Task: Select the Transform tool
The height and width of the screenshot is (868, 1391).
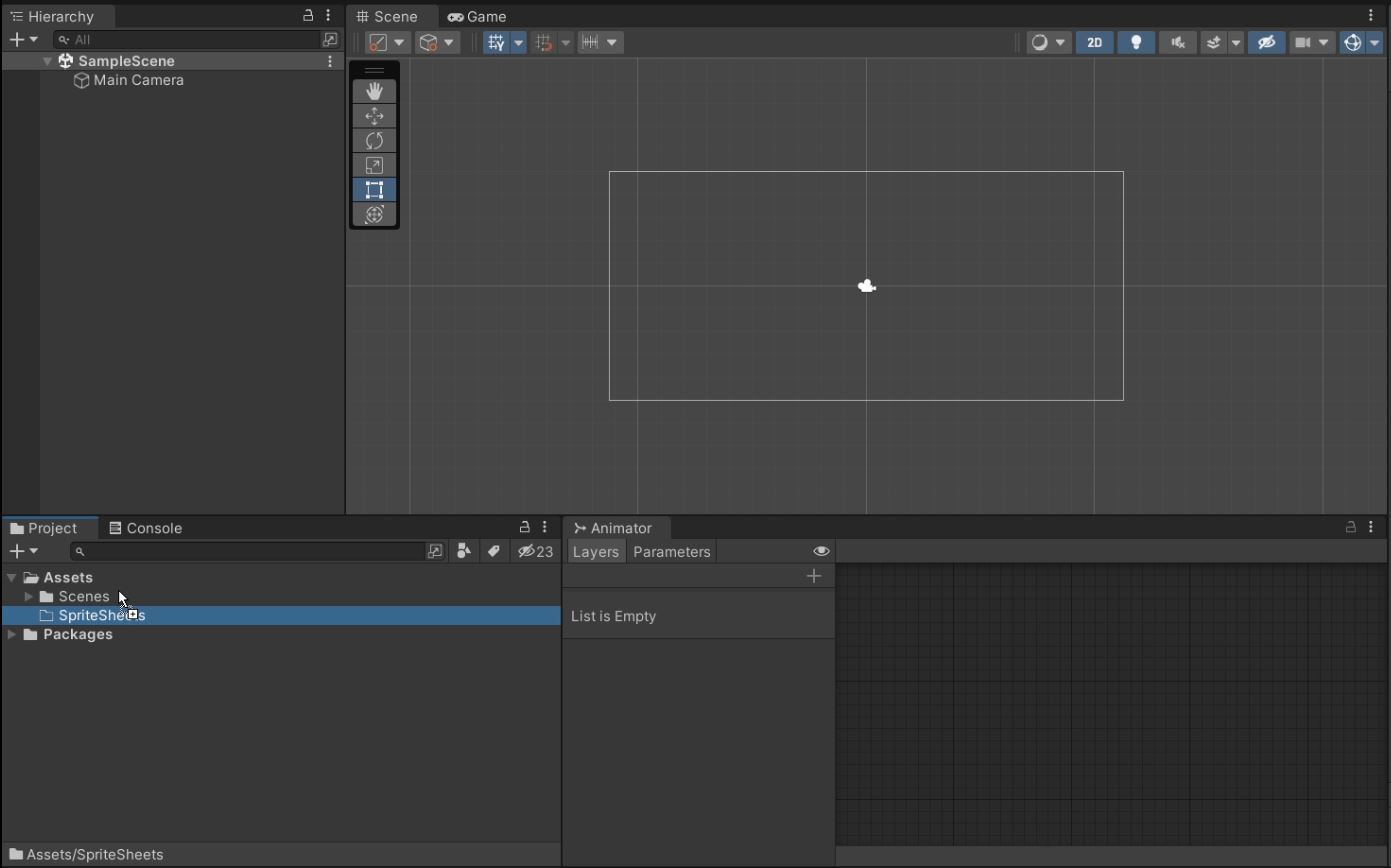Action: coord(374,215)
